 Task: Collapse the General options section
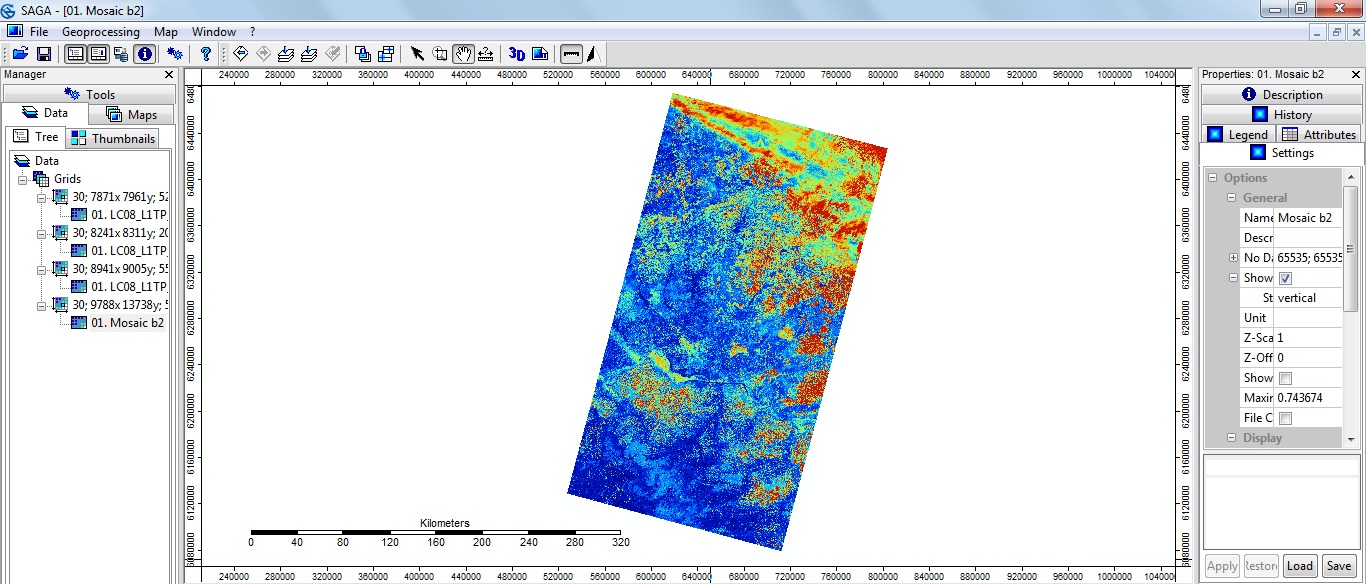(1232, 198)
